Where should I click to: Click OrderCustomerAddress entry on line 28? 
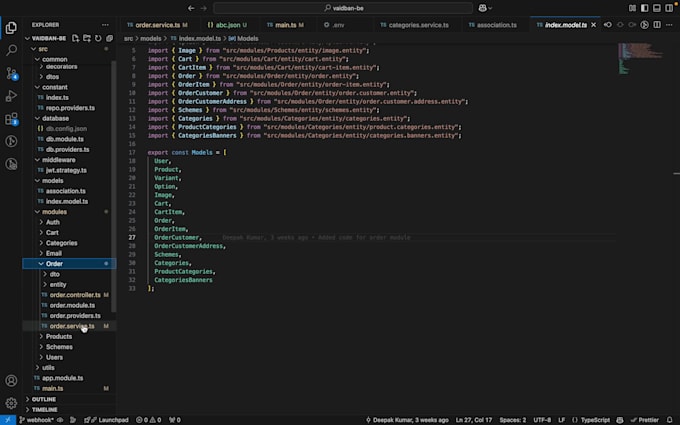(x=189, y=246)
